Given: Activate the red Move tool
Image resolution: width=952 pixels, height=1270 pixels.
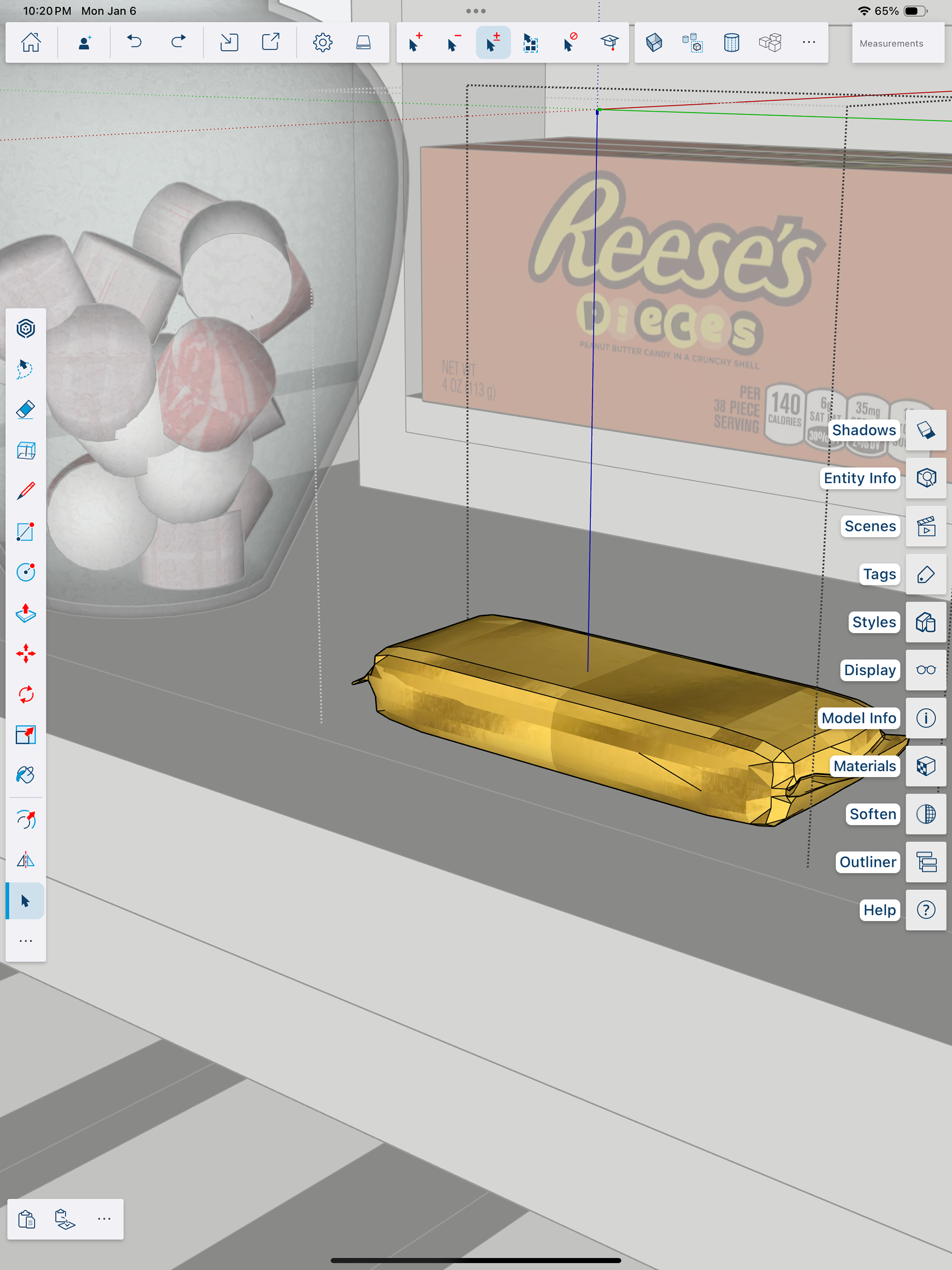Looking at the screenshot, I should 25,653.
